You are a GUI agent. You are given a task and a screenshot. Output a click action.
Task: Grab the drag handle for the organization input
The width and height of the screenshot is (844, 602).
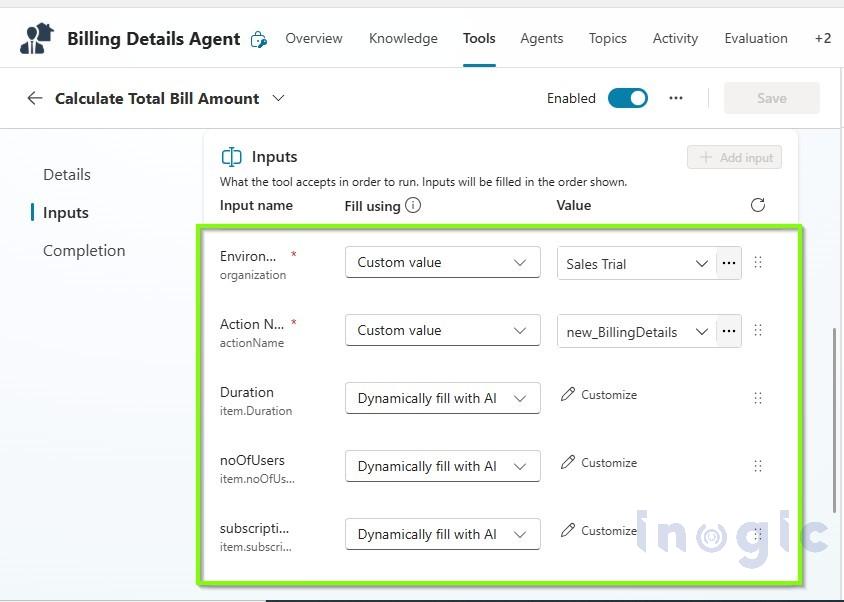click(x=758, y=262)
